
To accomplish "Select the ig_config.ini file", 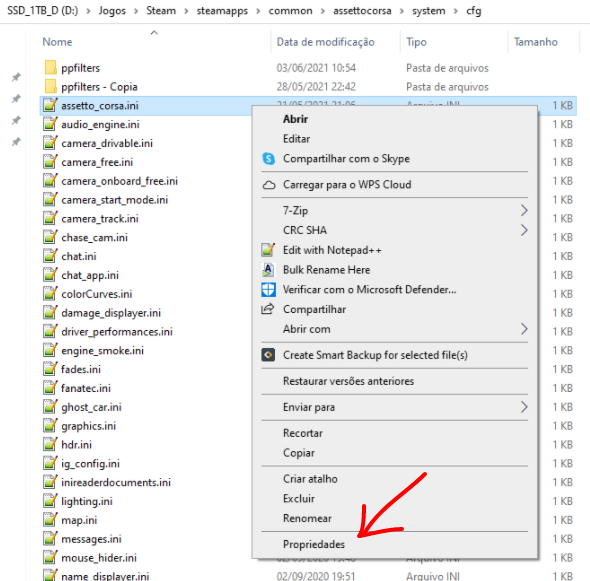I will click(90, 464).
